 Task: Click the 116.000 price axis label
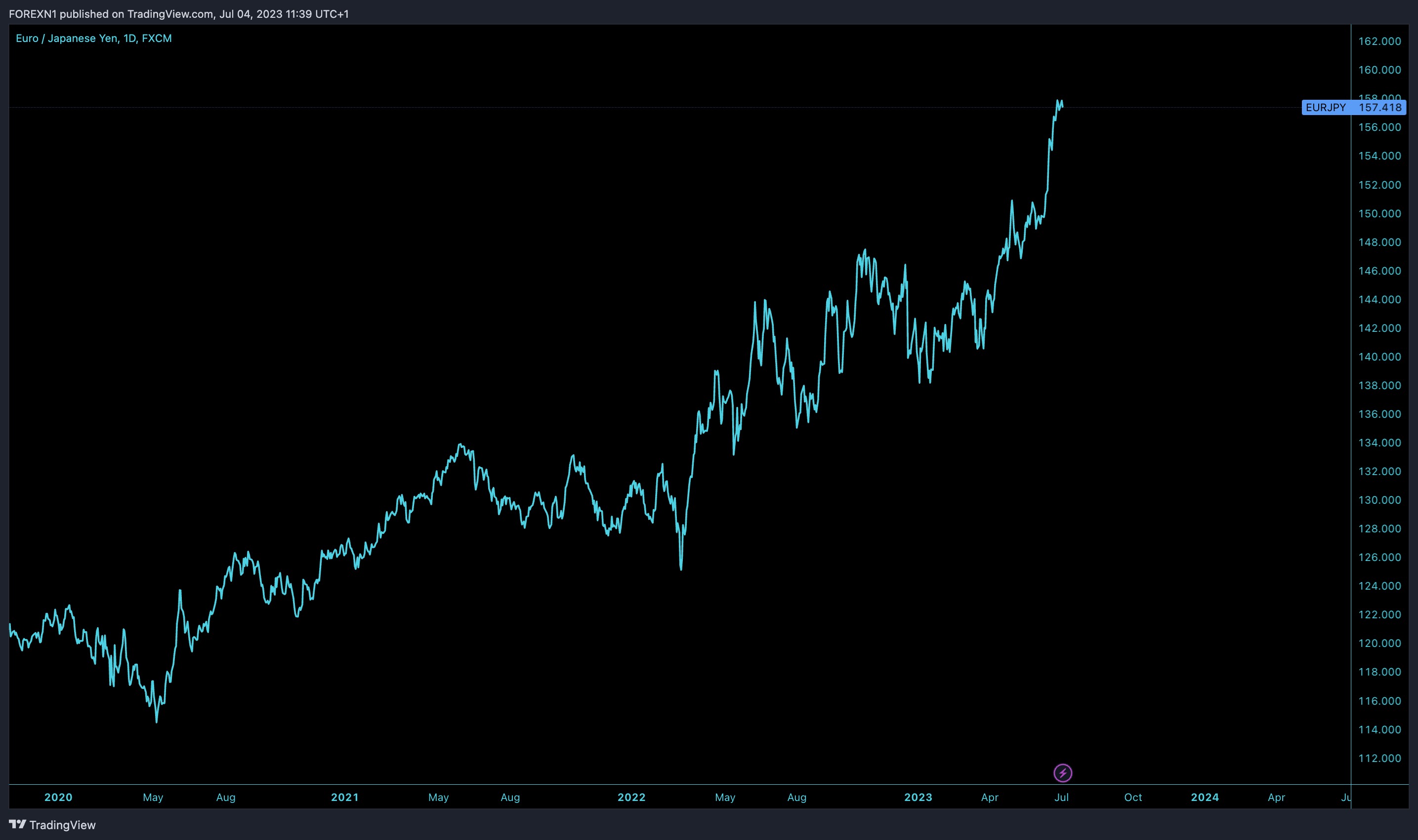click(x=1379, y=701)
